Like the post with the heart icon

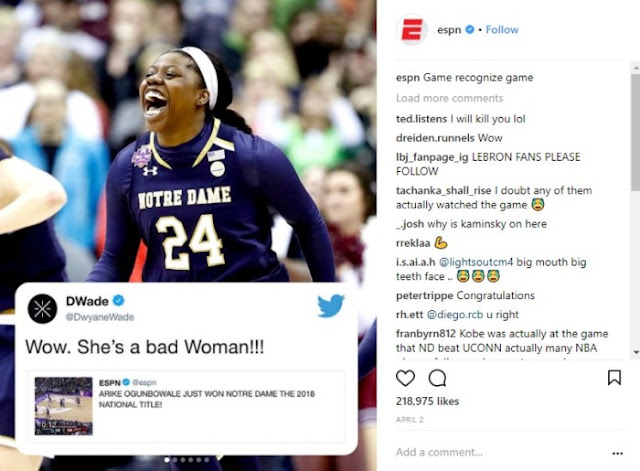click(x=405, y=378)
